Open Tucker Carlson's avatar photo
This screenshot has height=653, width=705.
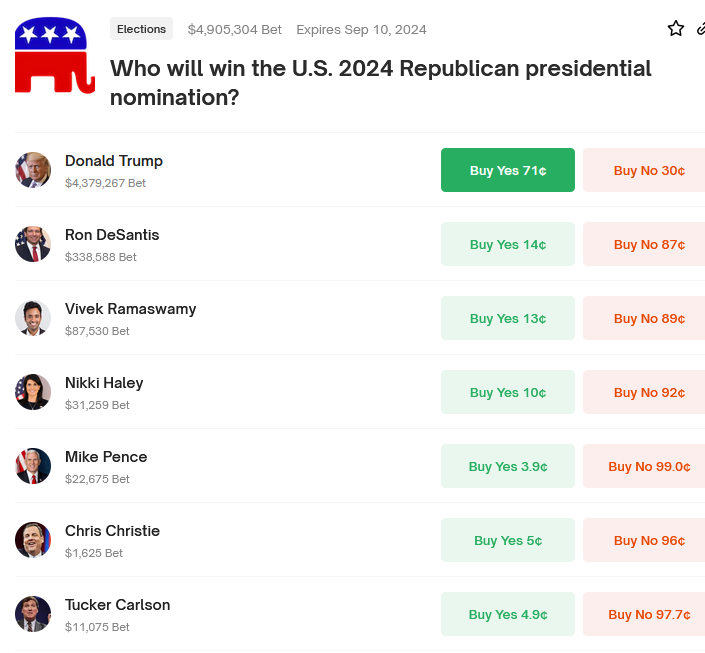33,614
